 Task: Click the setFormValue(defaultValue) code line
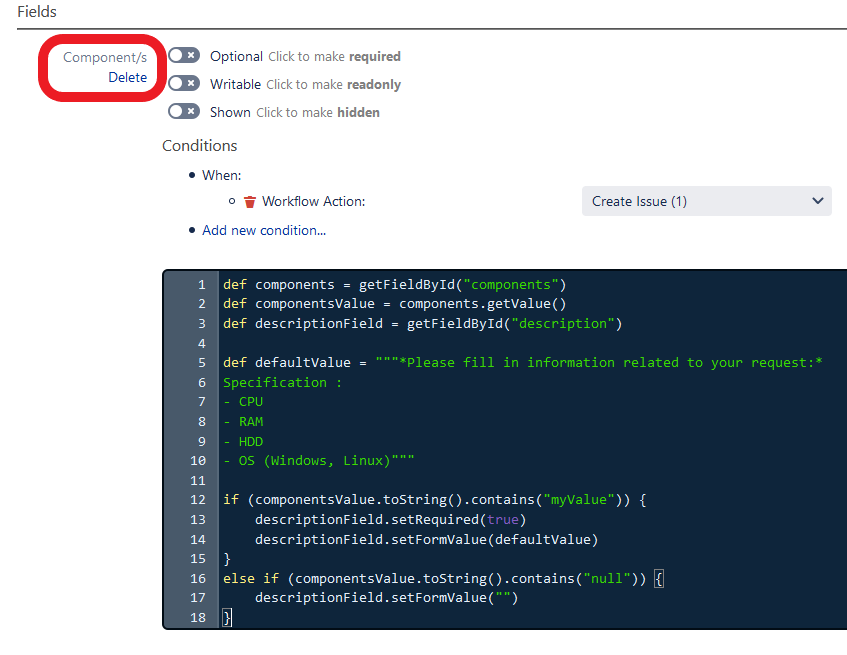427,539
